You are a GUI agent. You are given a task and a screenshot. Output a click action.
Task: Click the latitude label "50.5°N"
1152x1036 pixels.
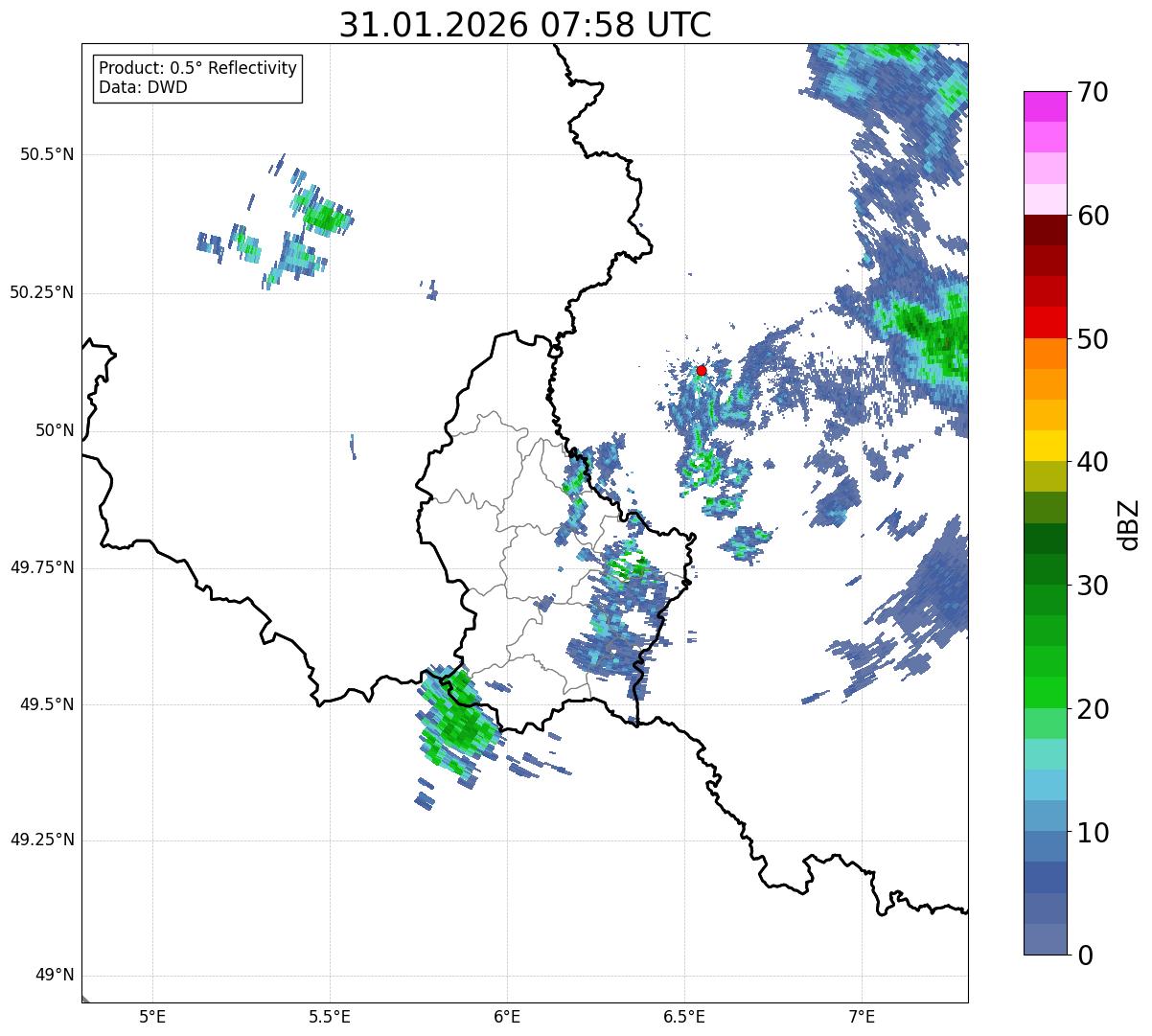pos(47,154)
